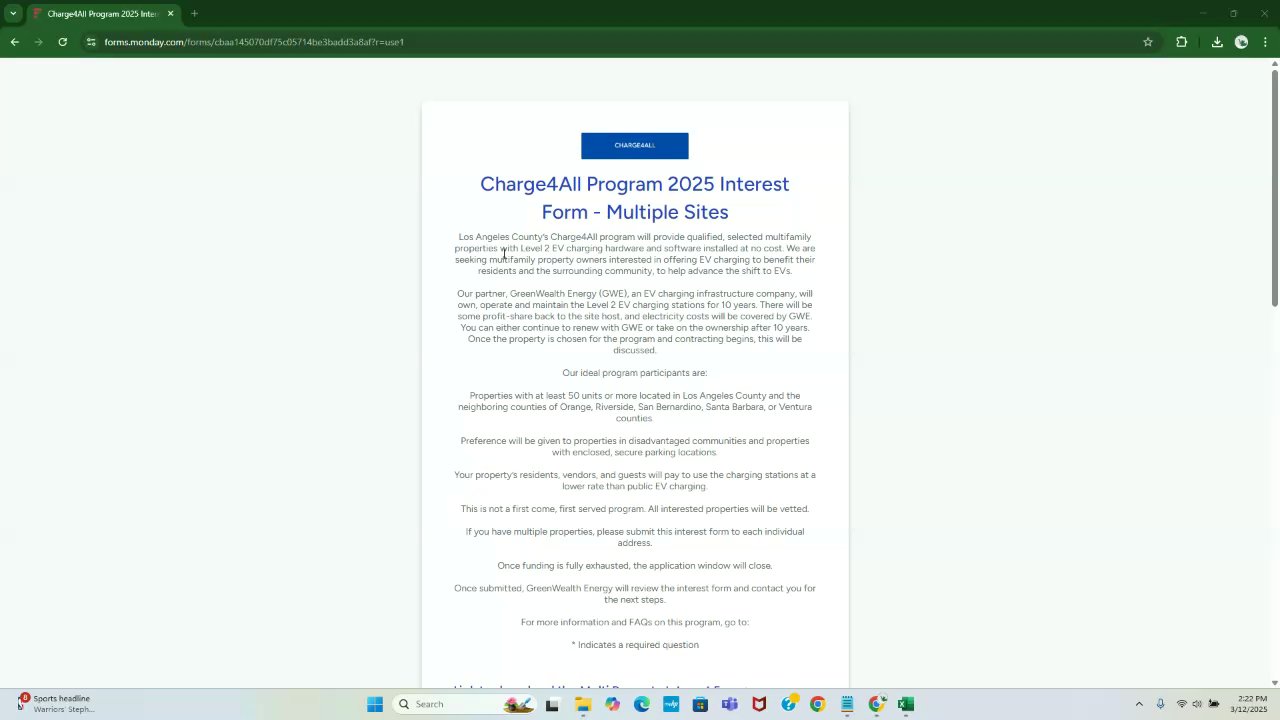The image size is (1280, 720).
Task: Open the Windows Start menu
Action: 375,704
